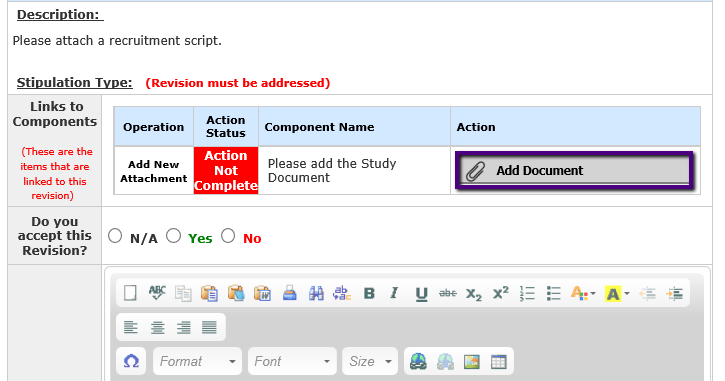Click 'Please add the Study Document' text
Screen dimensions: 725x381
point(332,170)
